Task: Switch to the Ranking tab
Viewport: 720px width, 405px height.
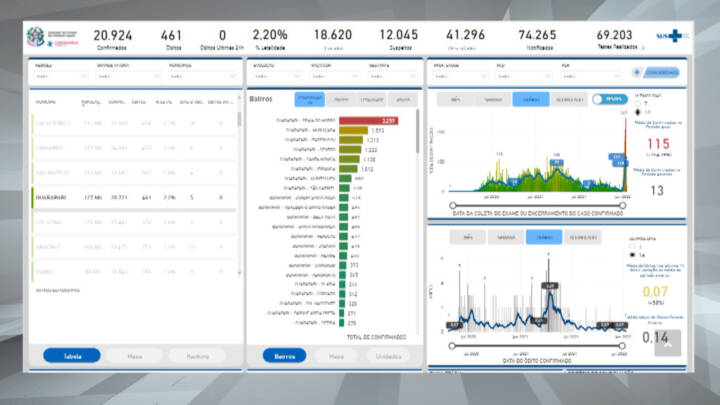Action: coord(198,356)
